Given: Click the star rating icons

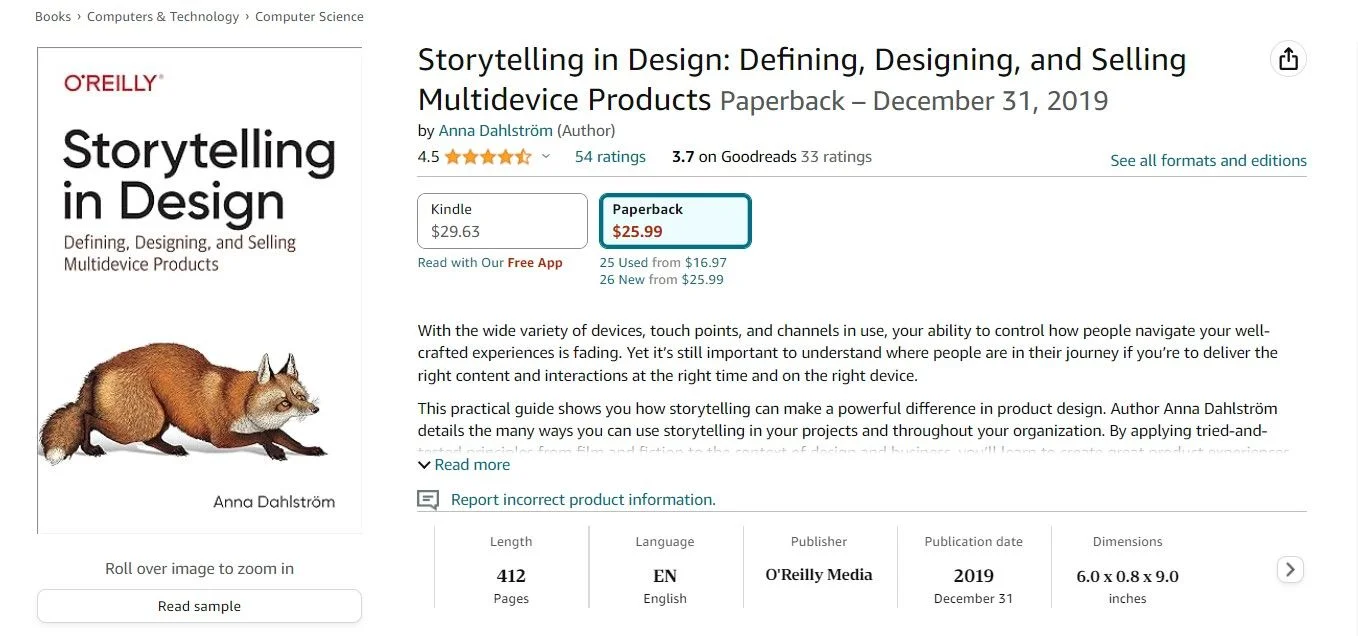Looking at the screenshot, I should pos(487,157).
